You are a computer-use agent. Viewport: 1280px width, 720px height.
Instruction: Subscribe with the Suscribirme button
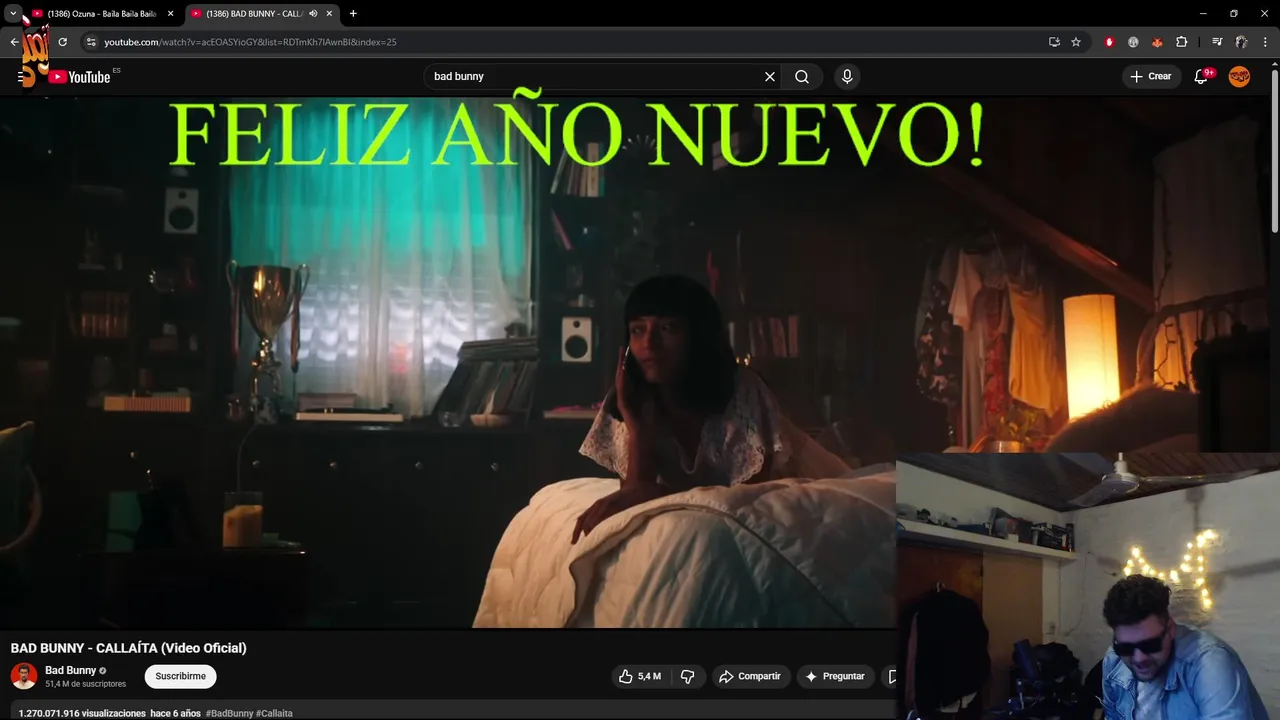180,677
